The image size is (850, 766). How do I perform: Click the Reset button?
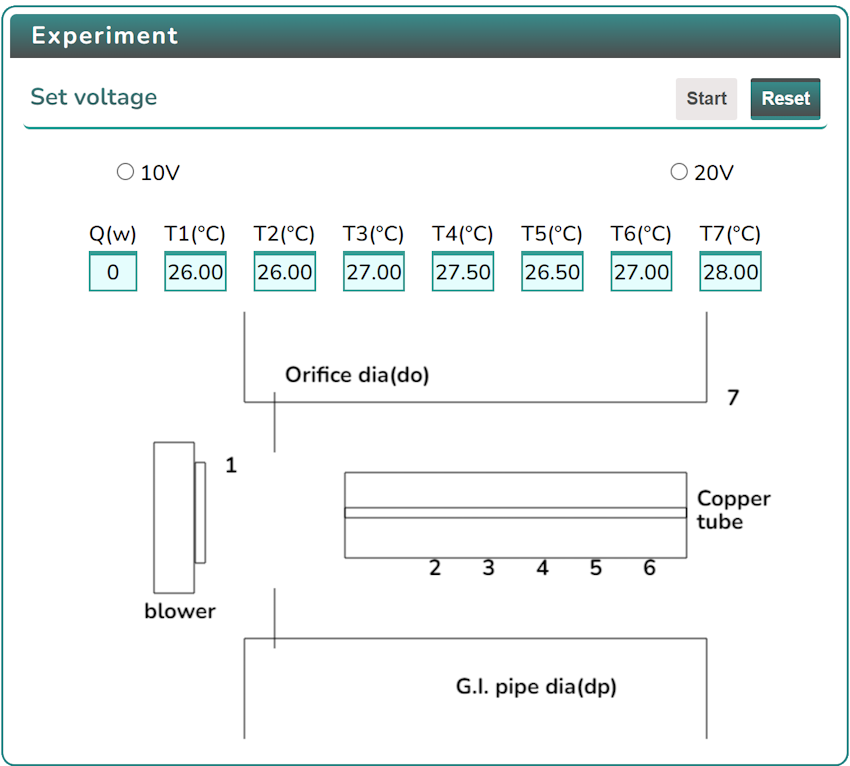(x=785, y=99)
